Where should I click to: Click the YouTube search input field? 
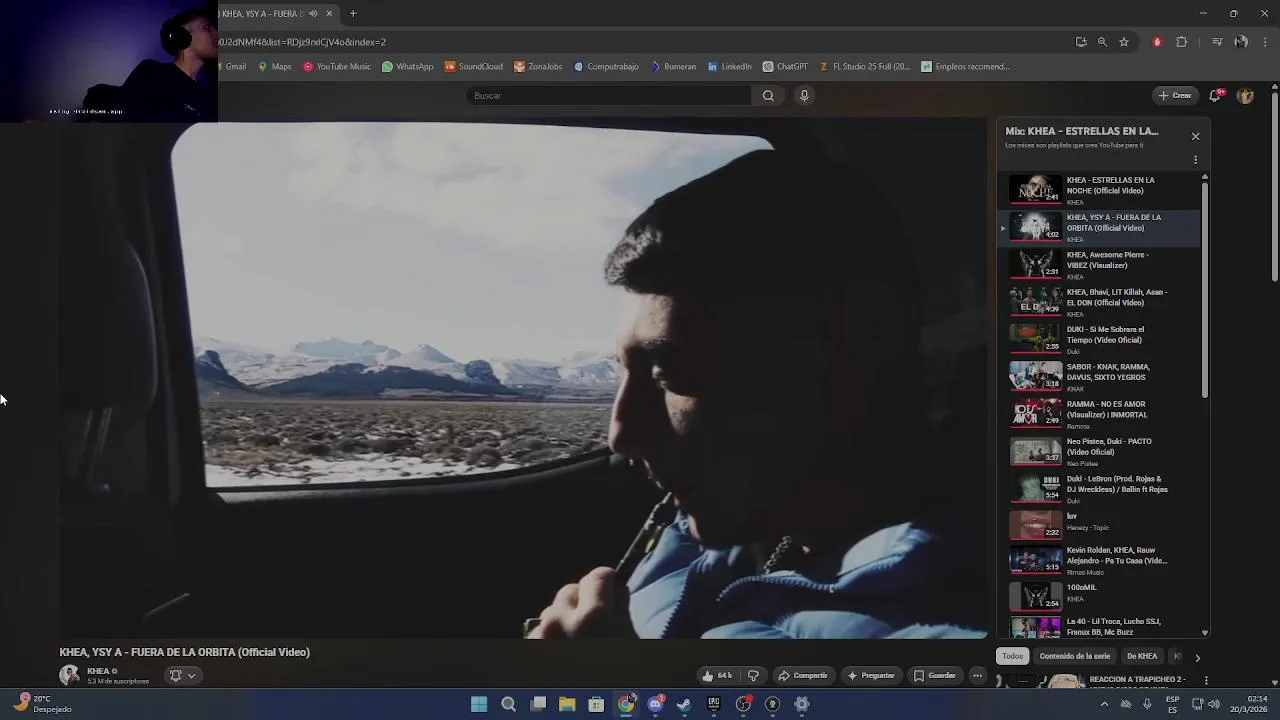click(608, 96)
